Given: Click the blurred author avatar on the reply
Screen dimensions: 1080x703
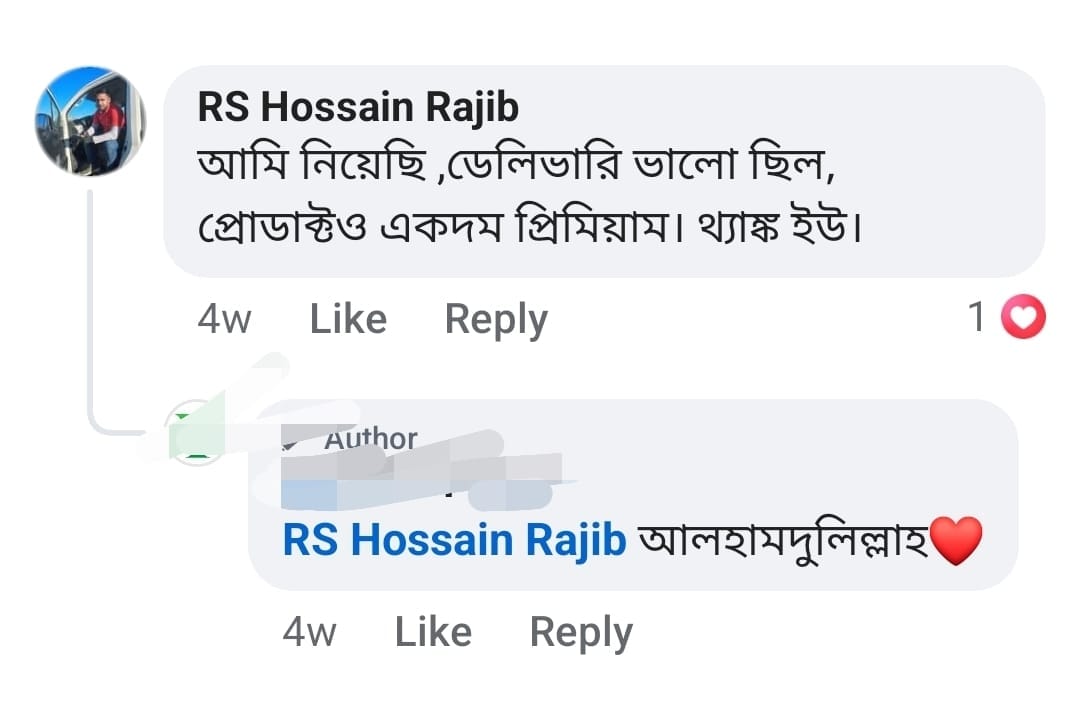Looking at the screenshot, I should click(x=196, y=434).
